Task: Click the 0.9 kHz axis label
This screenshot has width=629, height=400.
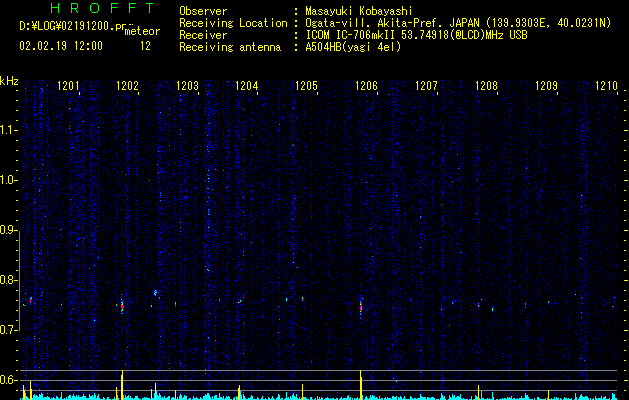Action: coord(9,230)
